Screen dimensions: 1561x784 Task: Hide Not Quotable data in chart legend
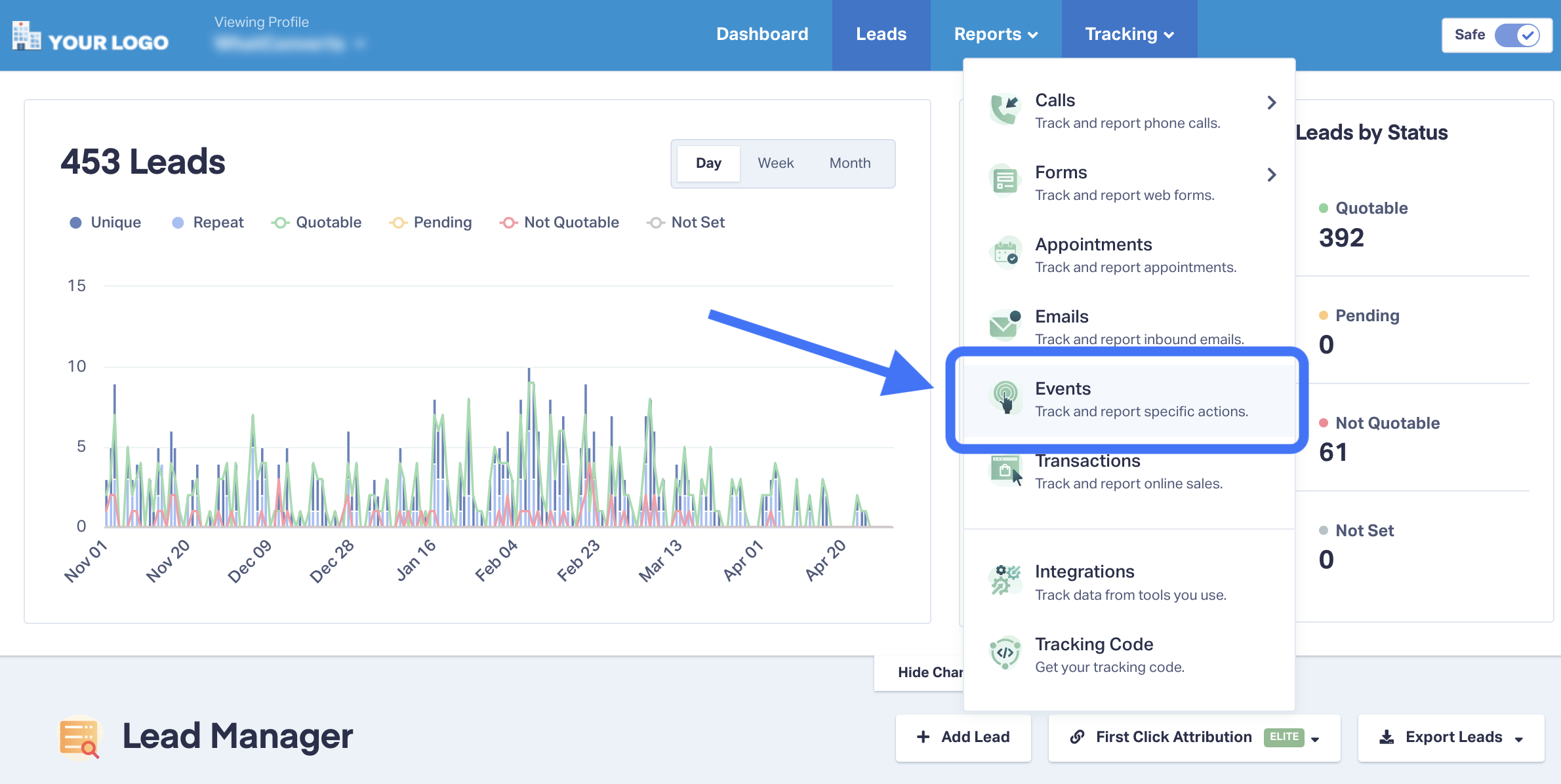[x=559, y=222]
